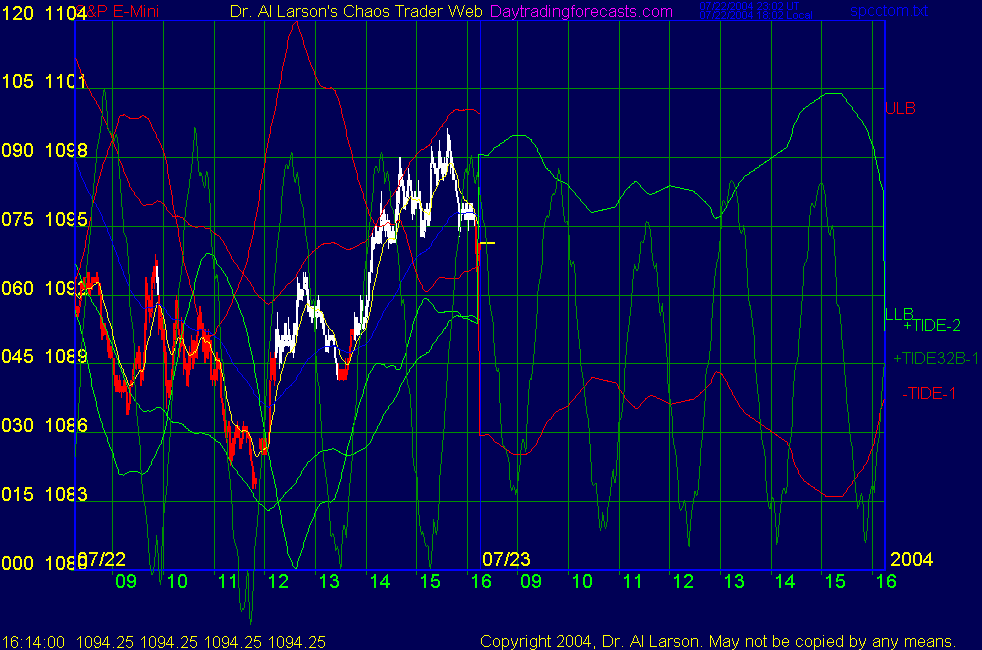Click the 1095 price axis label
Screen dimensions: 982x650
(x=66, y=219)
